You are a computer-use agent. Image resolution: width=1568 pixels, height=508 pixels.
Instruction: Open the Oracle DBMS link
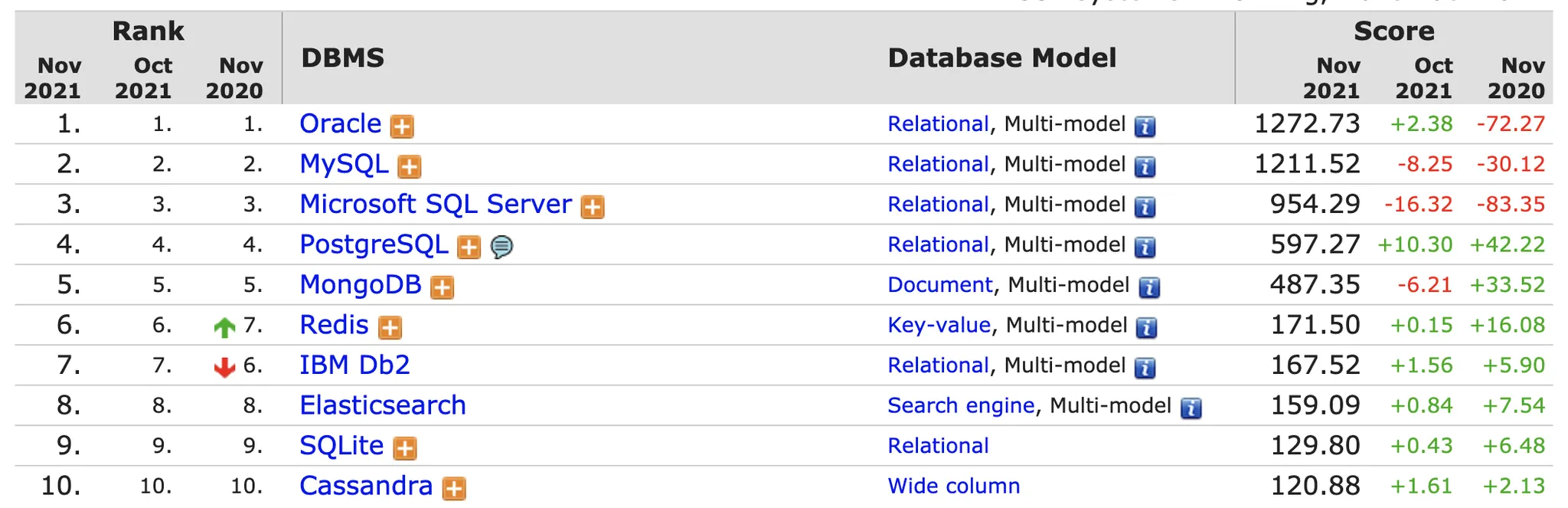click(340, 123)
